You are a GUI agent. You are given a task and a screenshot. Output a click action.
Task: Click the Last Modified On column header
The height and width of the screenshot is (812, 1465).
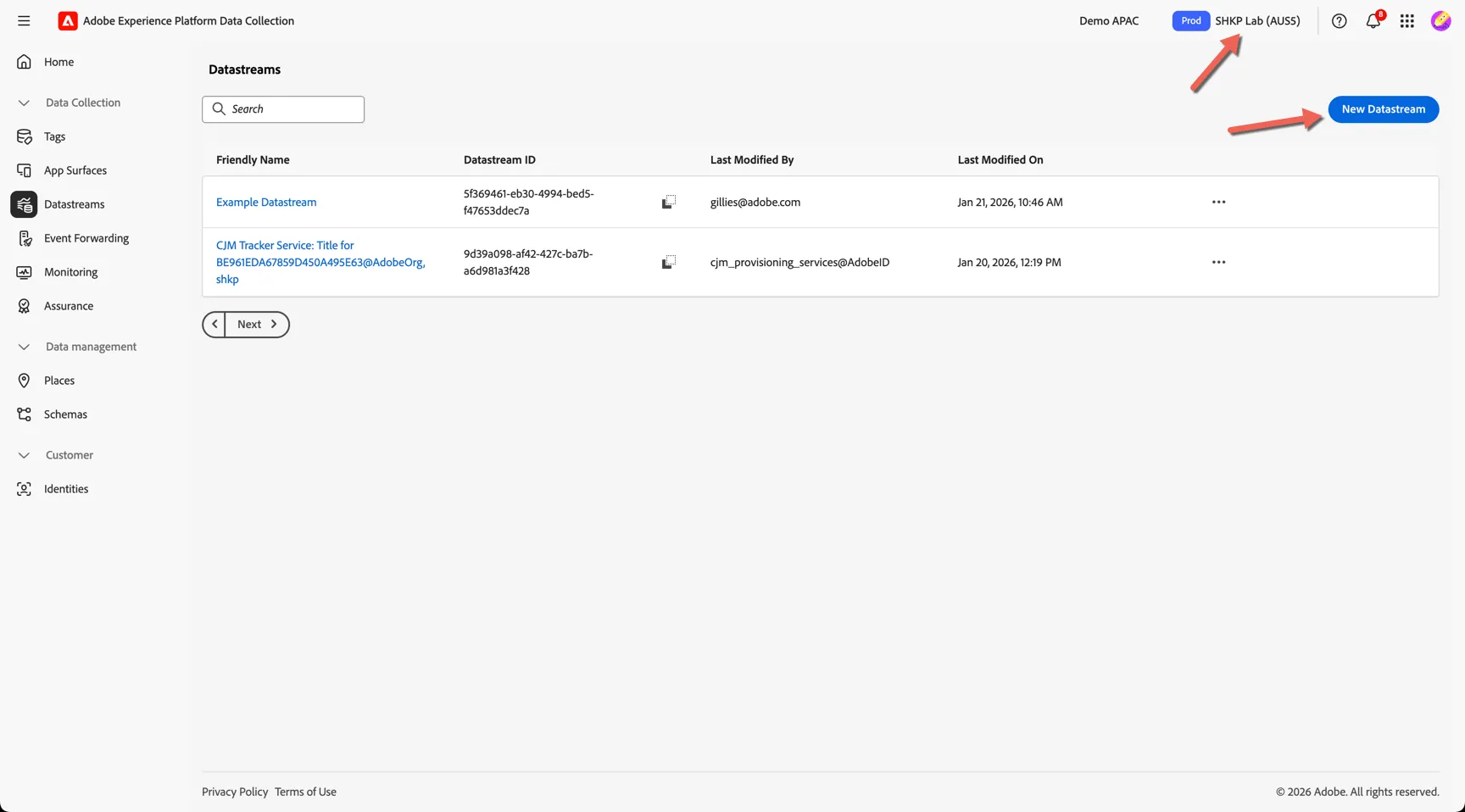[1000, 159]
